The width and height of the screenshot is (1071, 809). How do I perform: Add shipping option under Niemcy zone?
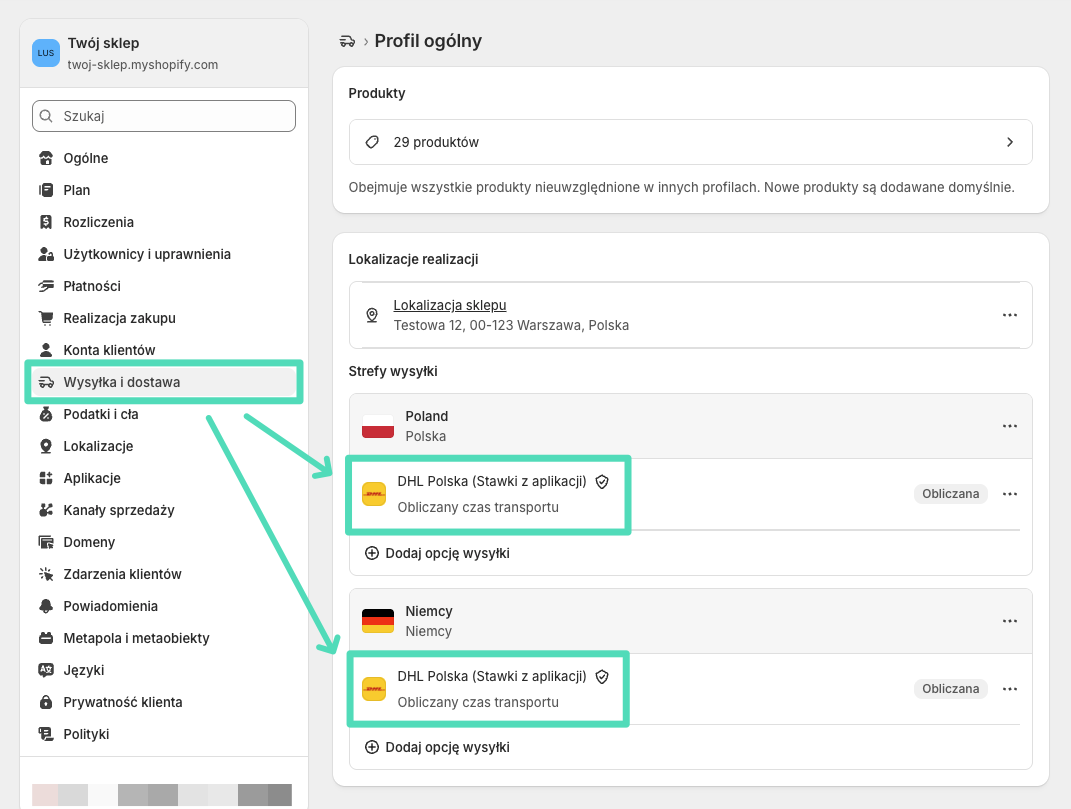[437, 747]
